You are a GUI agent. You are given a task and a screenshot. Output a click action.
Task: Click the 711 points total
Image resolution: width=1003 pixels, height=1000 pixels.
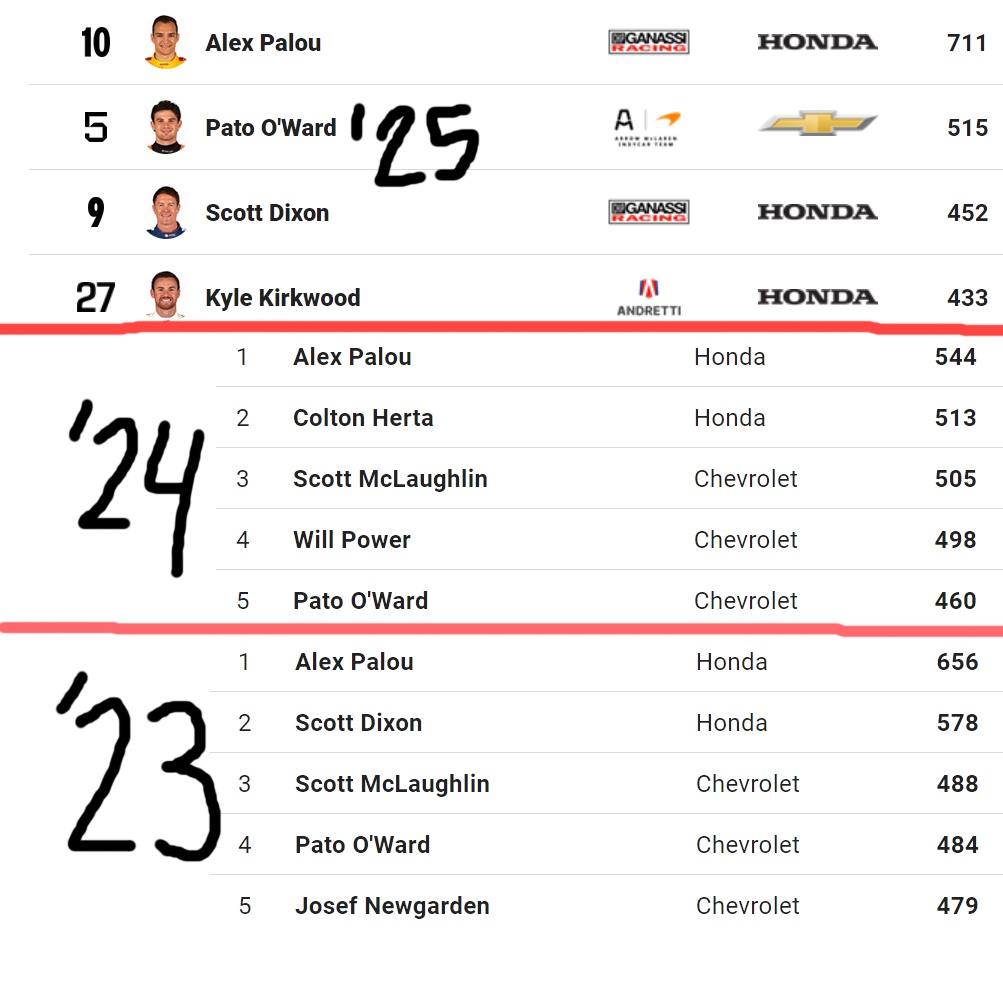tap(967, 43)
